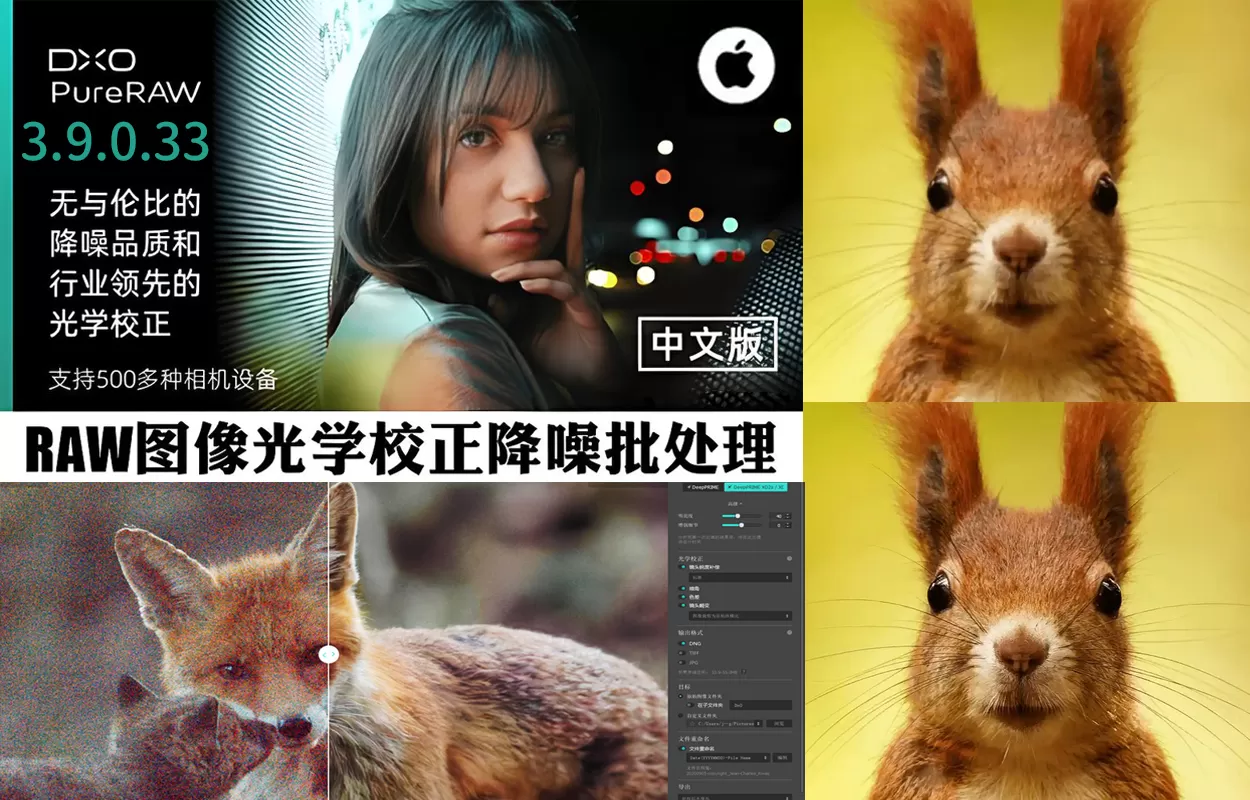Image resolution: width=1250 pixels, height=800 pixels.
Task: Open the estimated file size help icon
Action: [743, 672]
